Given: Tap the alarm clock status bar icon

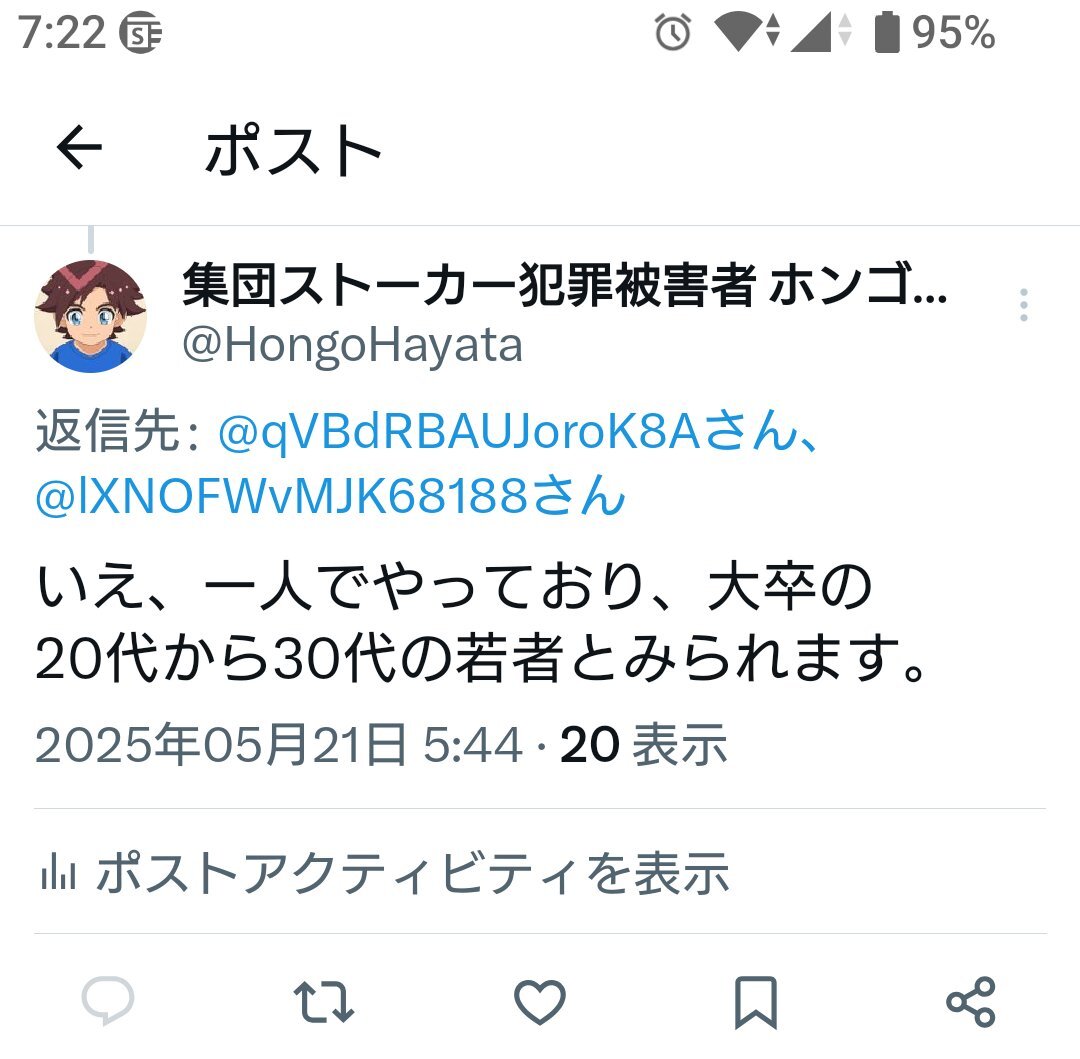Looking at the screenshot, I should (x=672, y=32).
